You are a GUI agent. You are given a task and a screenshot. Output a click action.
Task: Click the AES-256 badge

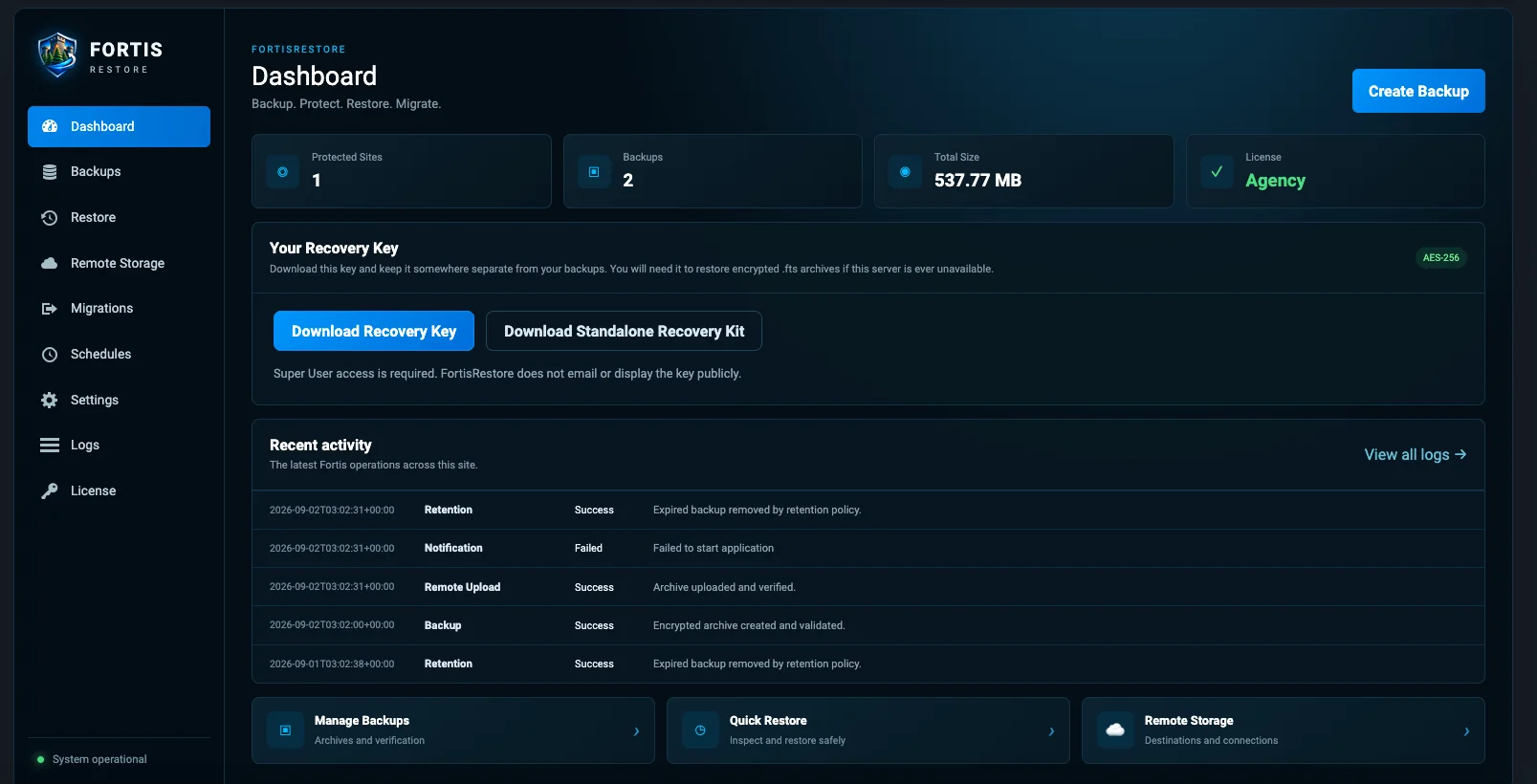point(1440,258)
